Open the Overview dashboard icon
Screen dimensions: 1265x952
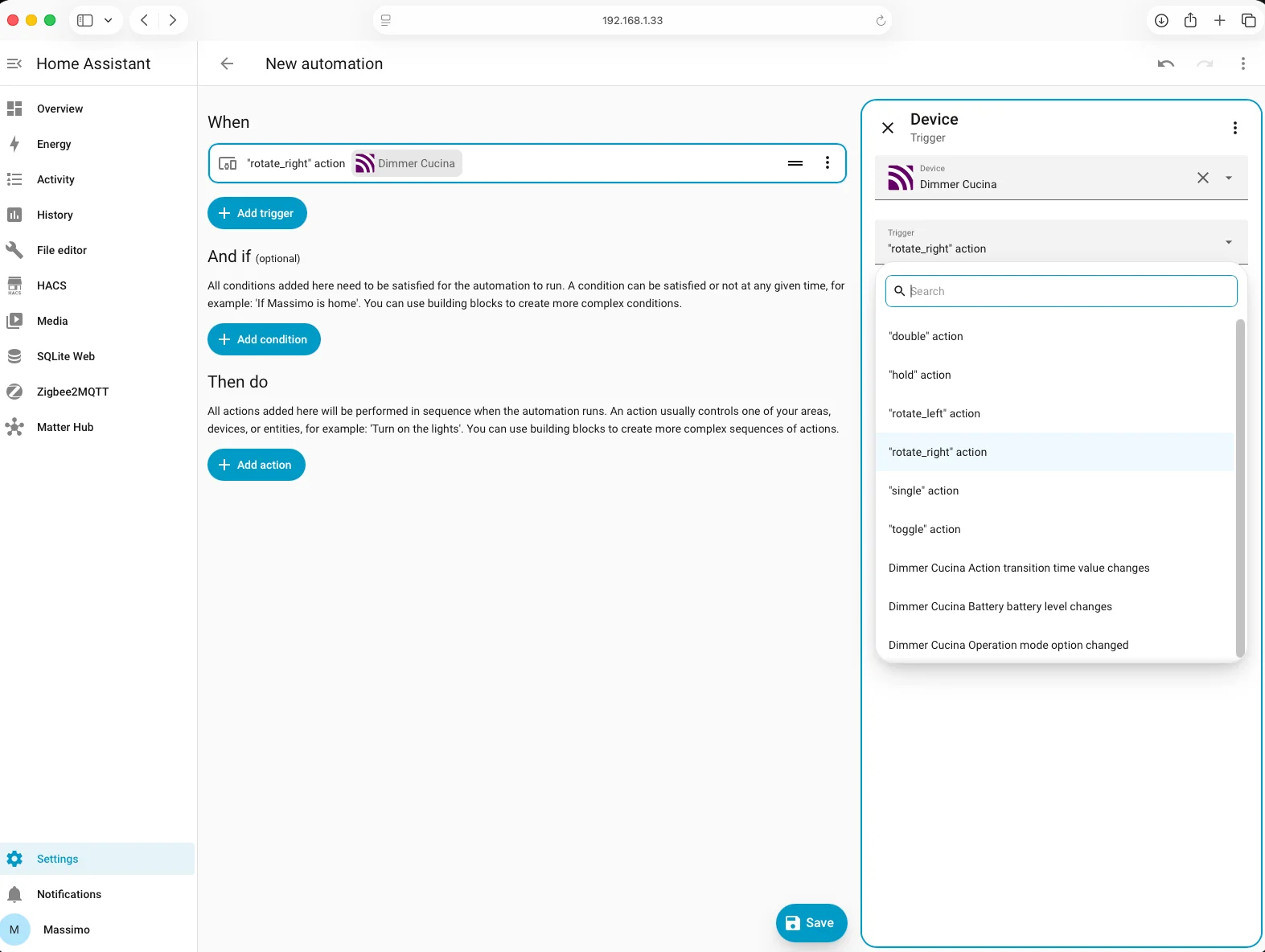tap(14, 109)
